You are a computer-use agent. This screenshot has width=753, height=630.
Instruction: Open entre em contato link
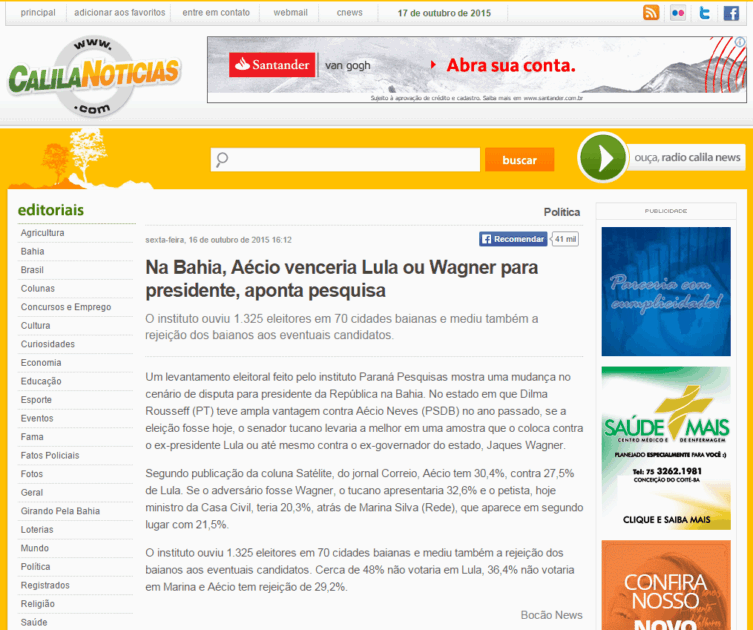tap(216, 13)
